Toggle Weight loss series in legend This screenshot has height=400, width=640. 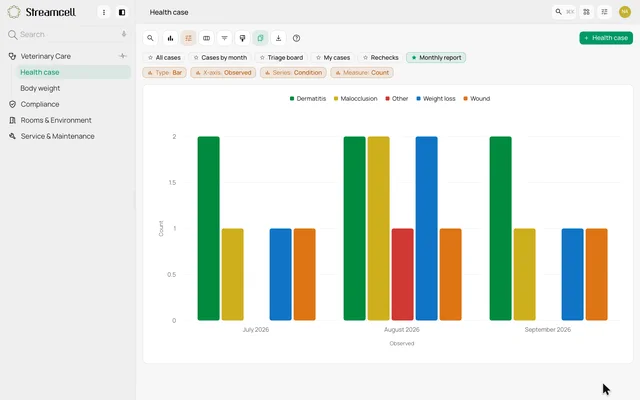[x=436, y=99]
